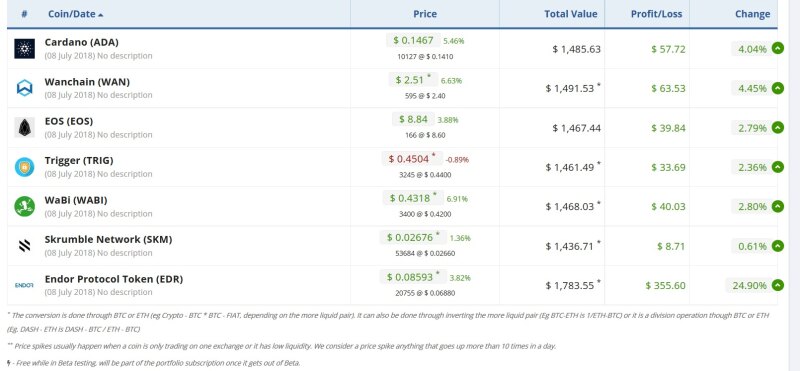Click the 2.36% change badge
Screen dimensions: 800x371
pyautogui.click(x=752, y=167)
